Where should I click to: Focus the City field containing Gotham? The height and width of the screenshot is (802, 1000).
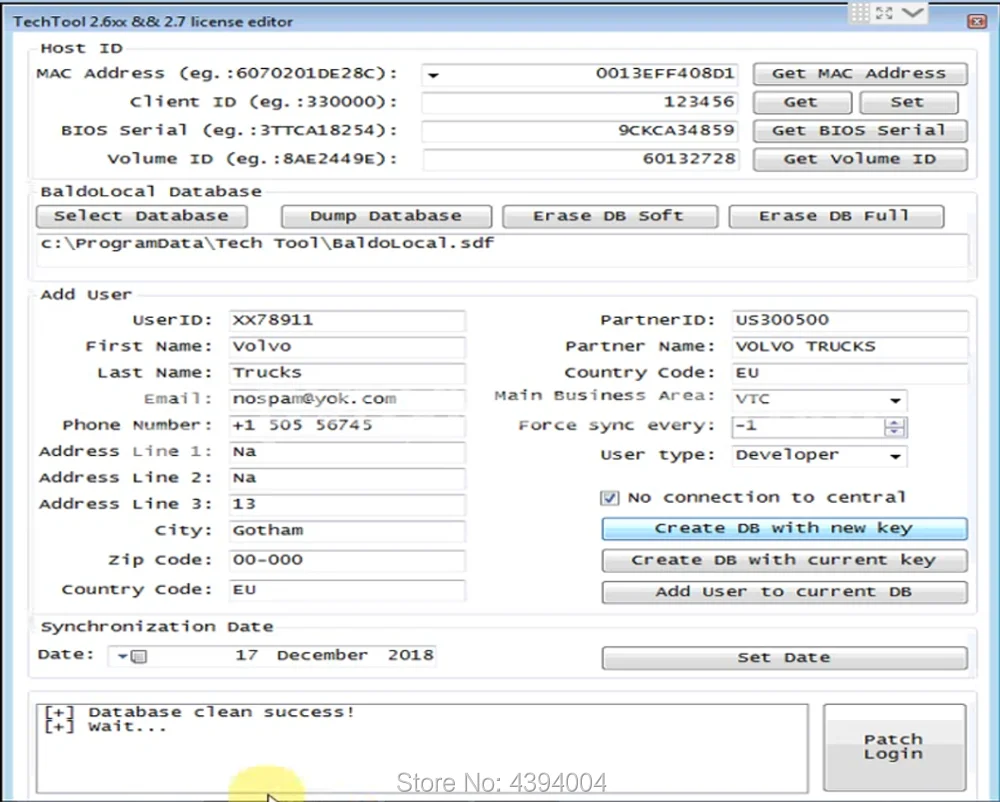tap(347, 530)
